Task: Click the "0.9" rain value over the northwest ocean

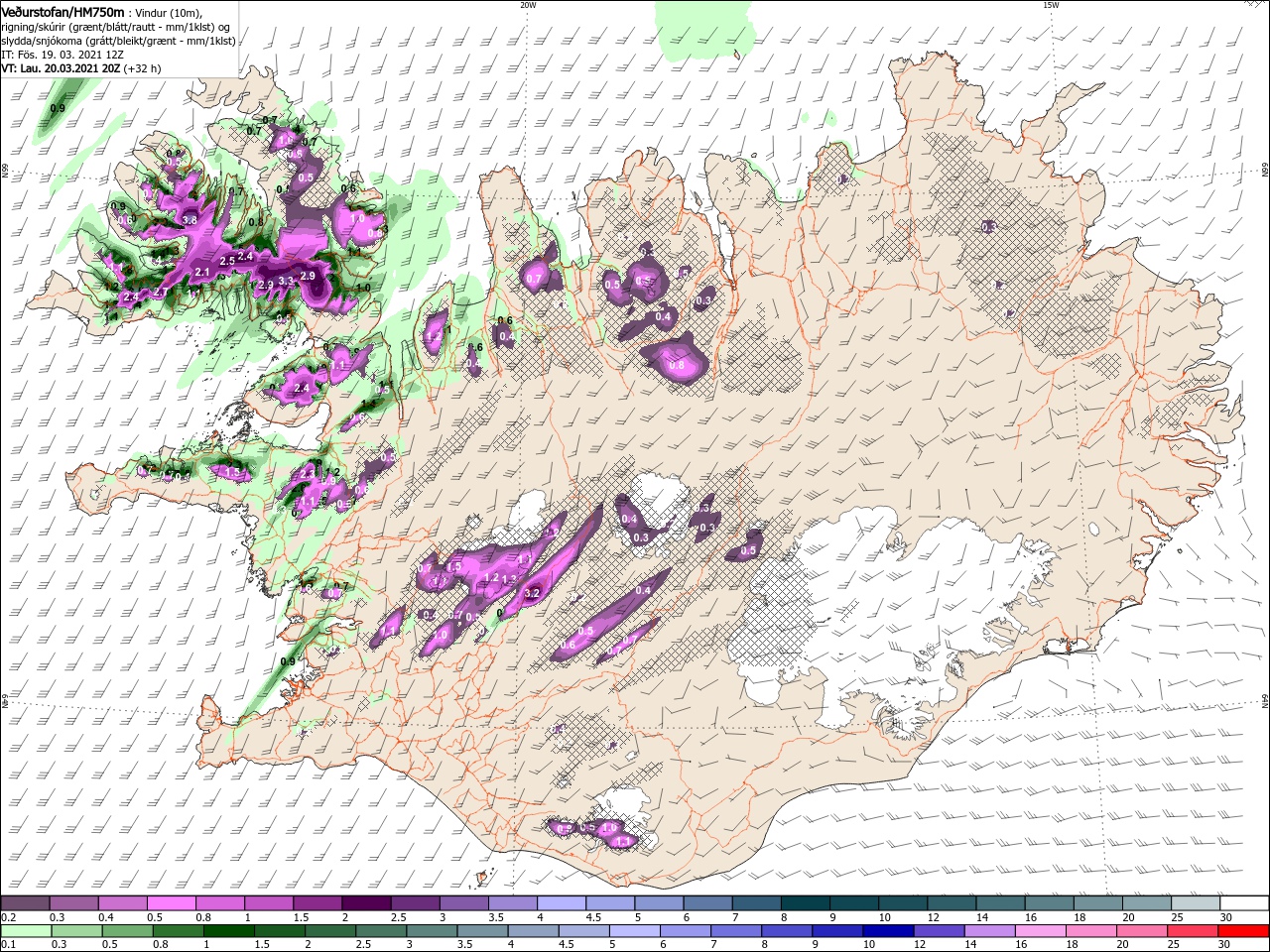Action: [x=58, y=108]
